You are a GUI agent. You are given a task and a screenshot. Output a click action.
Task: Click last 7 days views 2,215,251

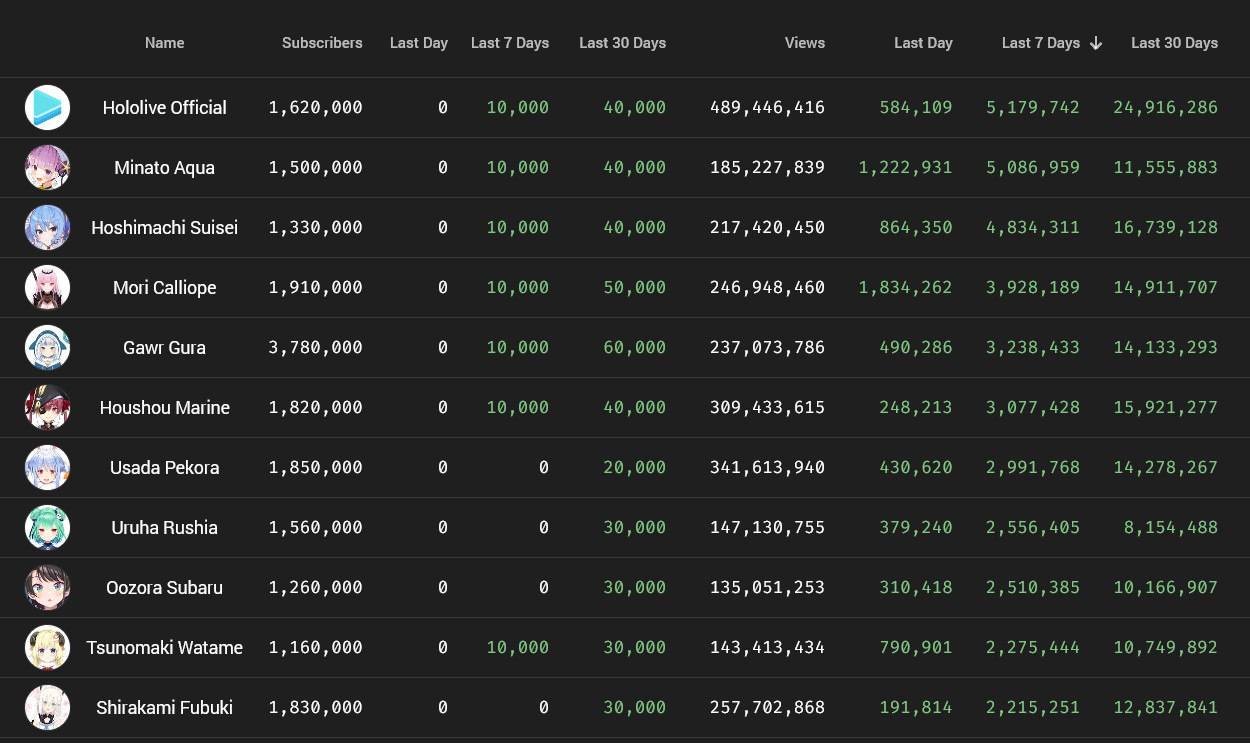(1033, 707)
